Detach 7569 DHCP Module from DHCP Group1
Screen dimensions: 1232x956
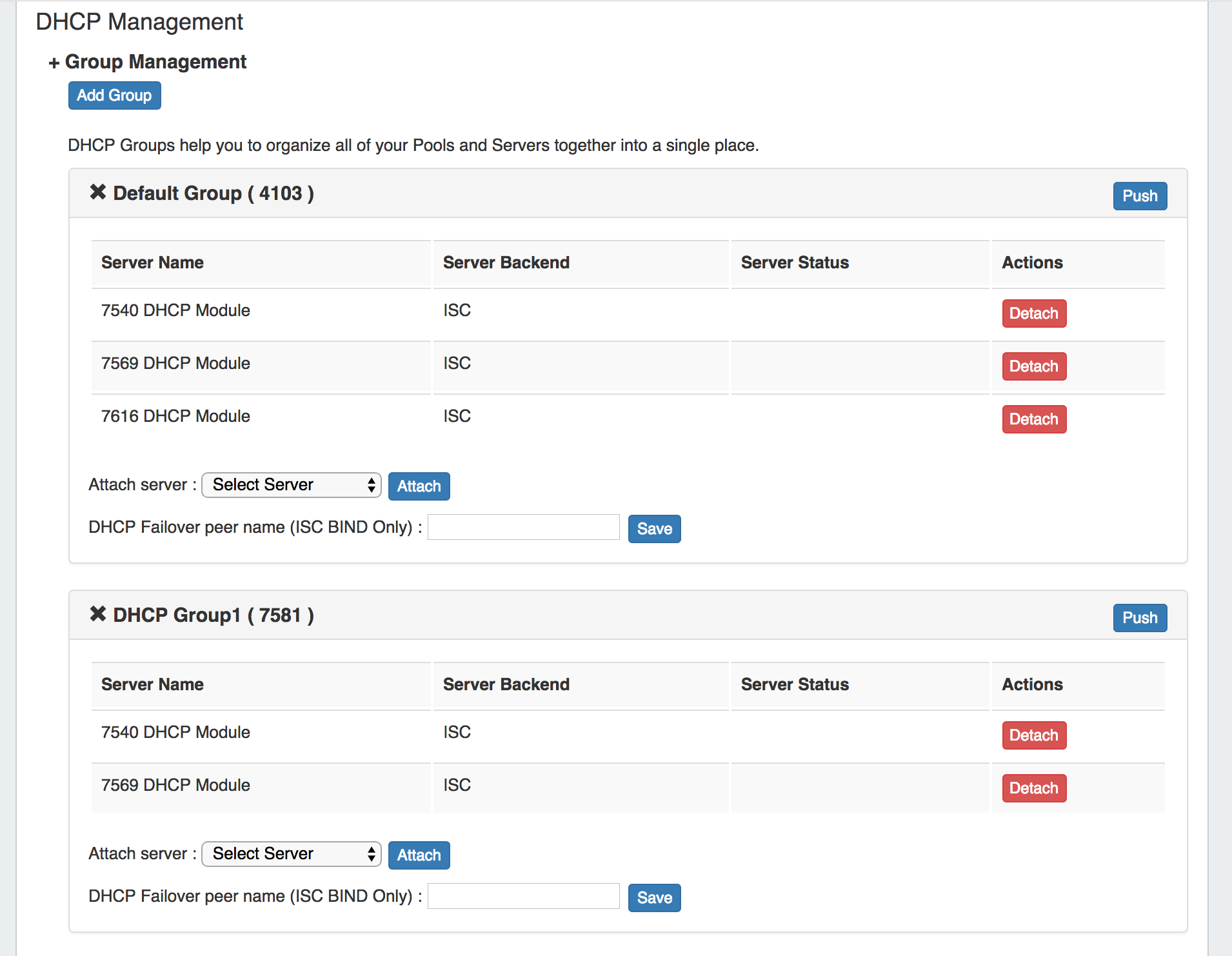[1033, 788]
